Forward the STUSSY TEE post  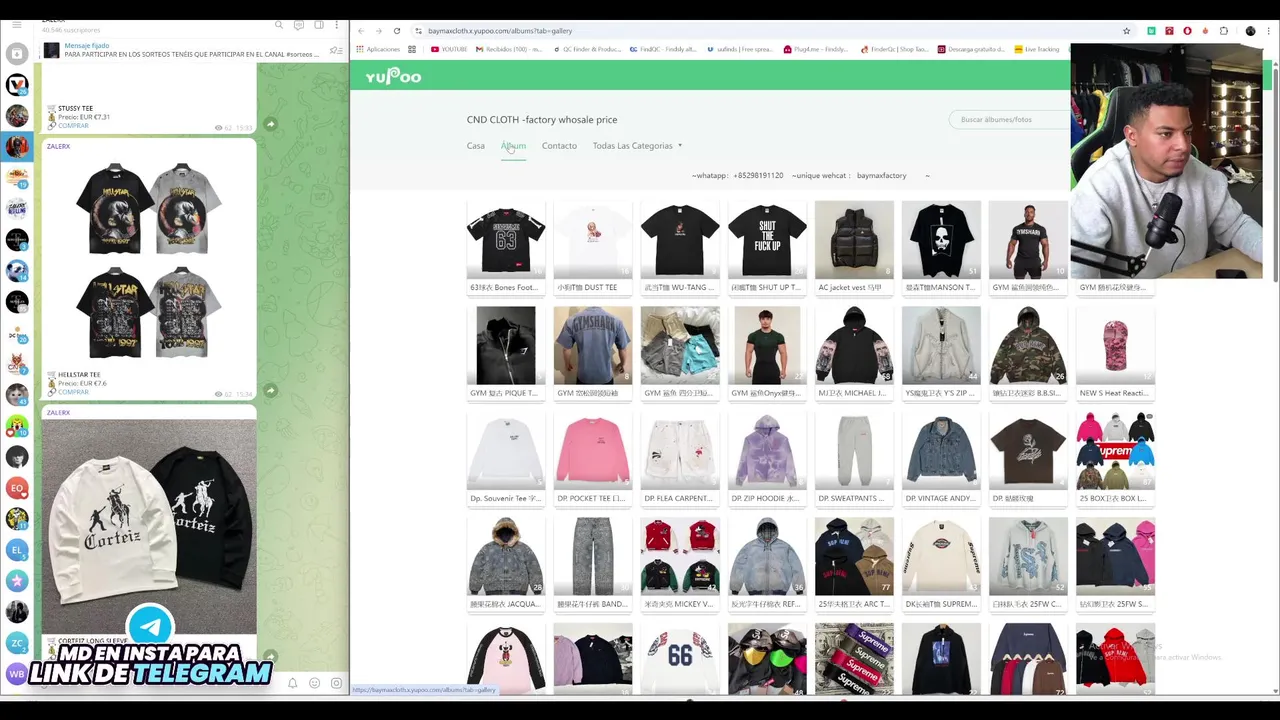270,124
